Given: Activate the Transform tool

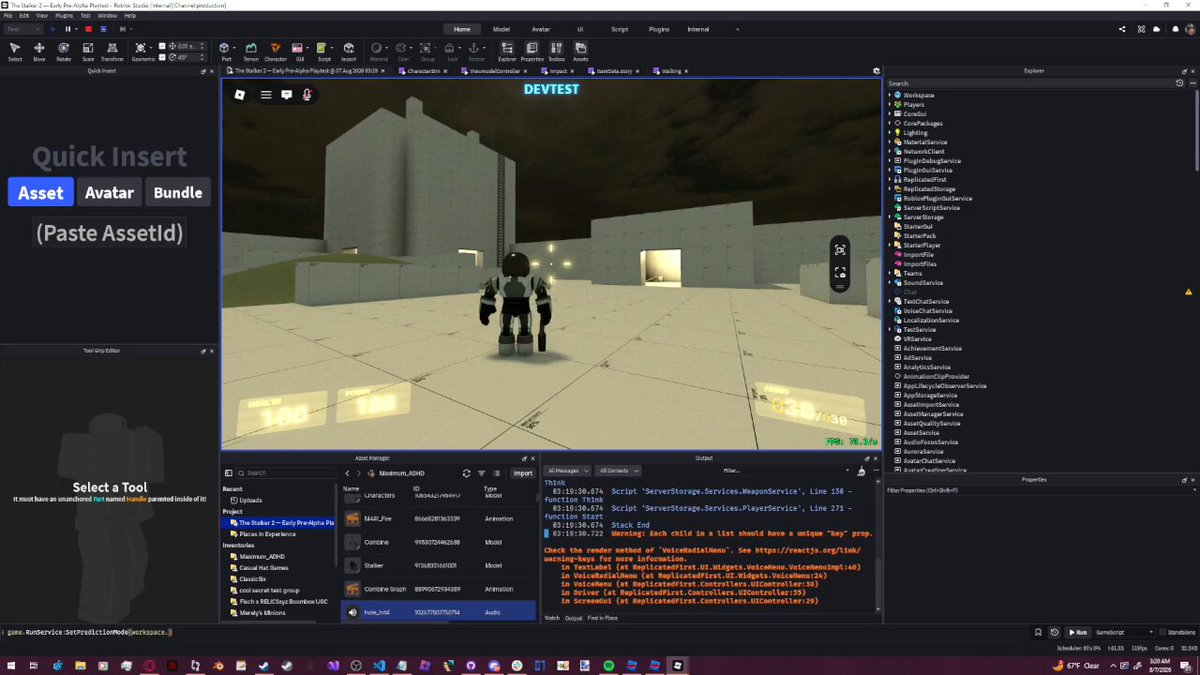Looking at the screenshot, I should tap(114, 51).
